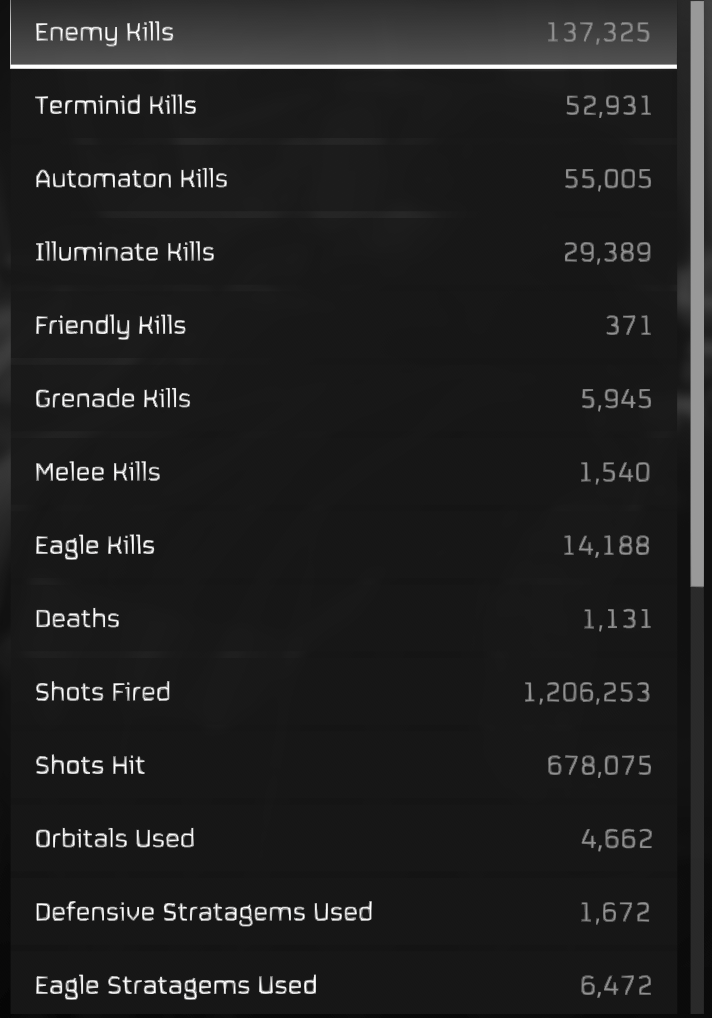Image resolution: width=712 pixels, height=1018 pixels.
Task: Click the 137,325 Enemy Kills value
Action: click(598, 32)
